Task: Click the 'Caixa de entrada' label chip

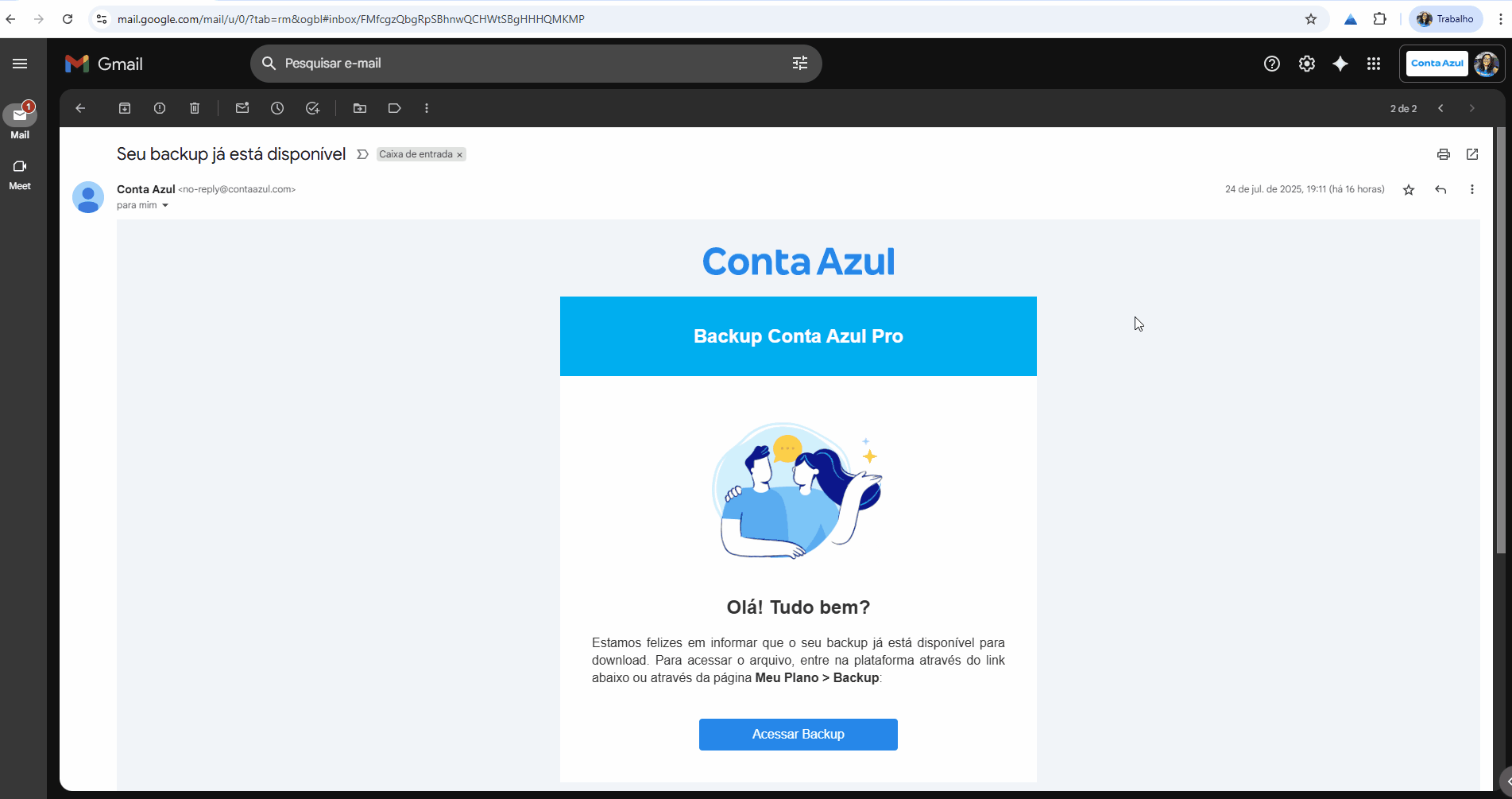Action: coord(416,154)
